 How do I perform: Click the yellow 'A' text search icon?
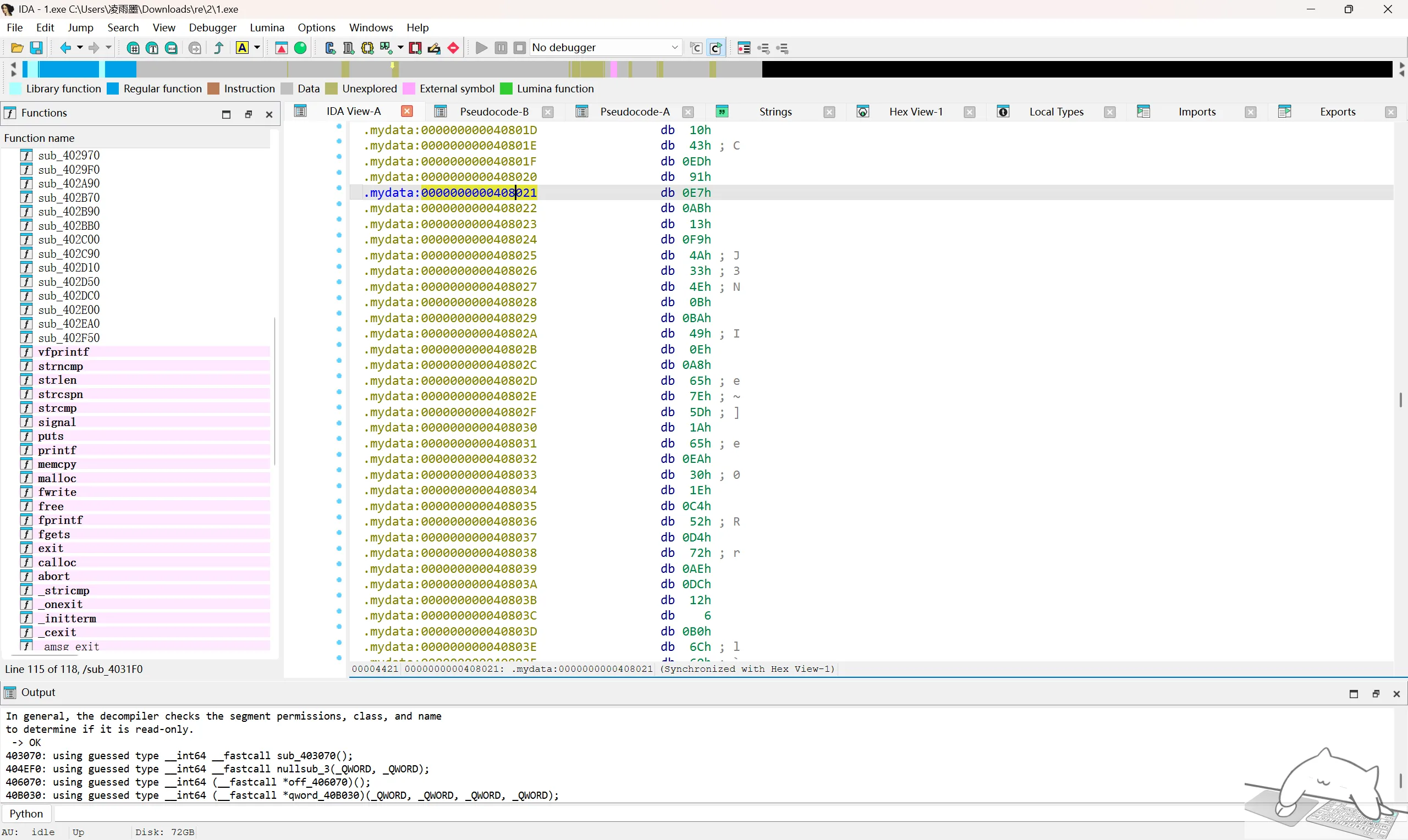pos(243,48)
